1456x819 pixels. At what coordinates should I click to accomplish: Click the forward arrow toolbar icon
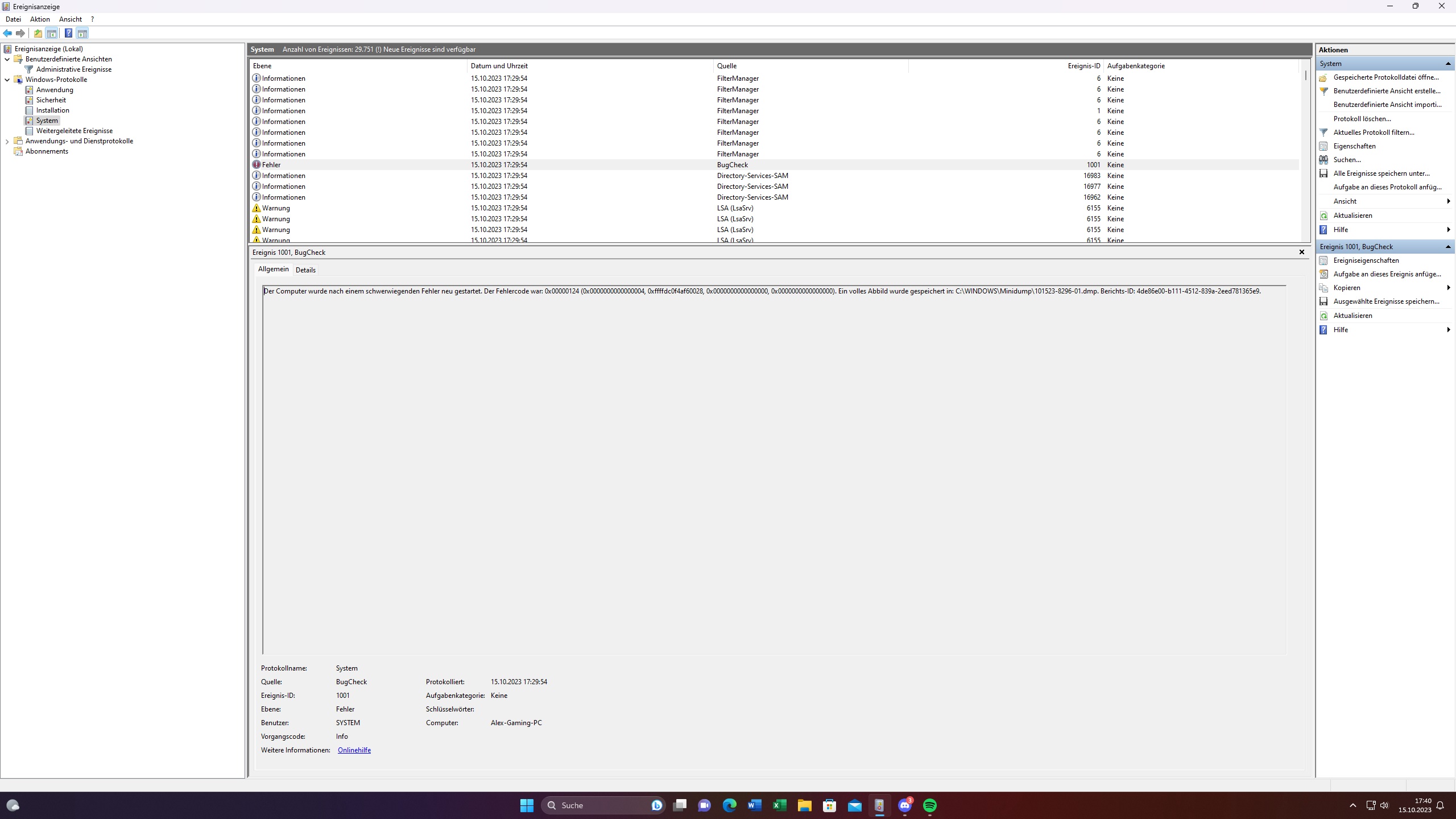(x=20, y=34)
